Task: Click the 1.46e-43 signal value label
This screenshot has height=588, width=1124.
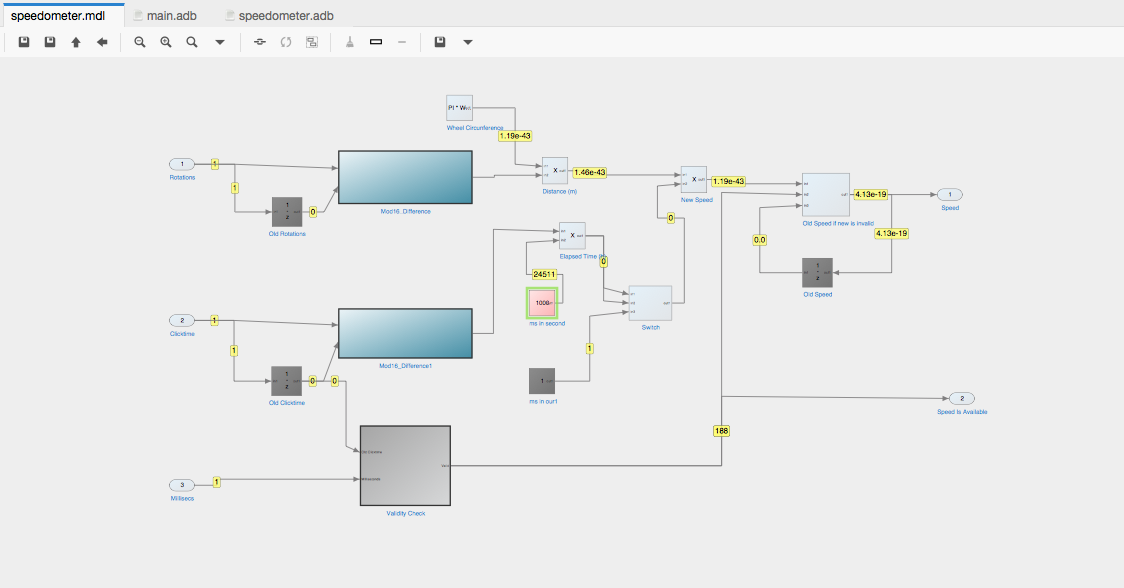Action: 590,172
